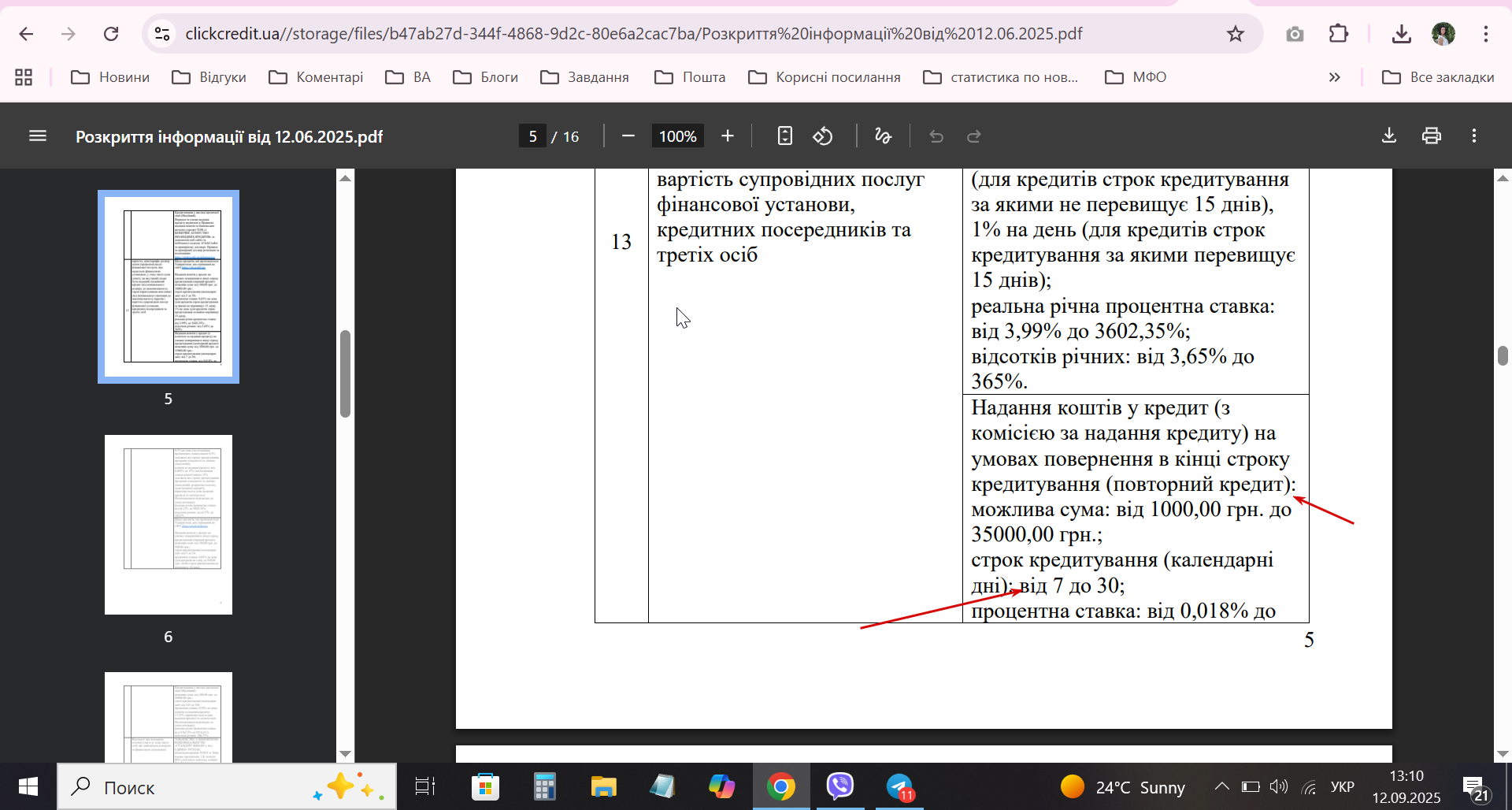Select the page 6 thumbnail
1512x810 pixels.
pos(169,525)
